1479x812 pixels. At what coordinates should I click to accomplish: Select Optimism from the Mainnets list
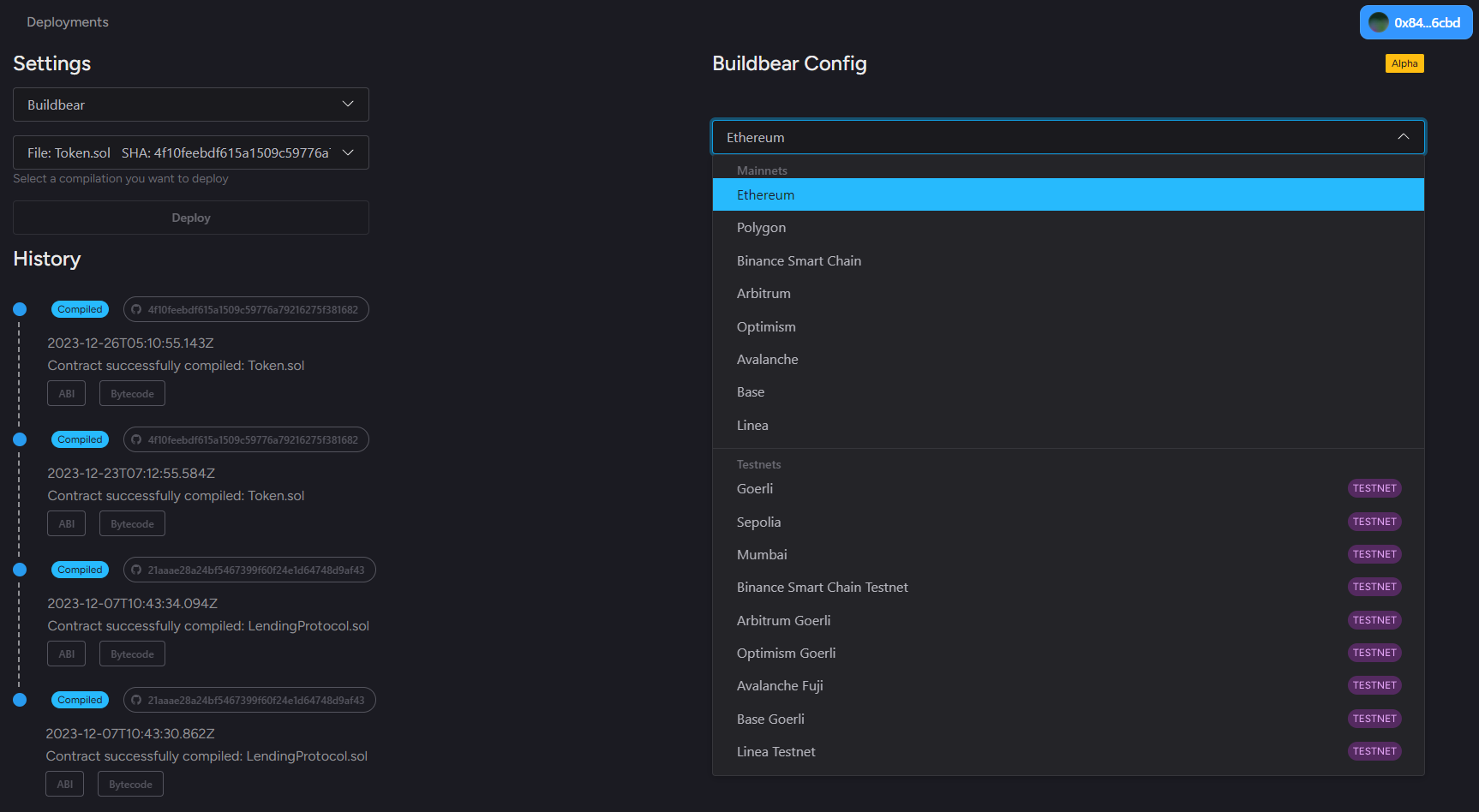point(1069,326)
